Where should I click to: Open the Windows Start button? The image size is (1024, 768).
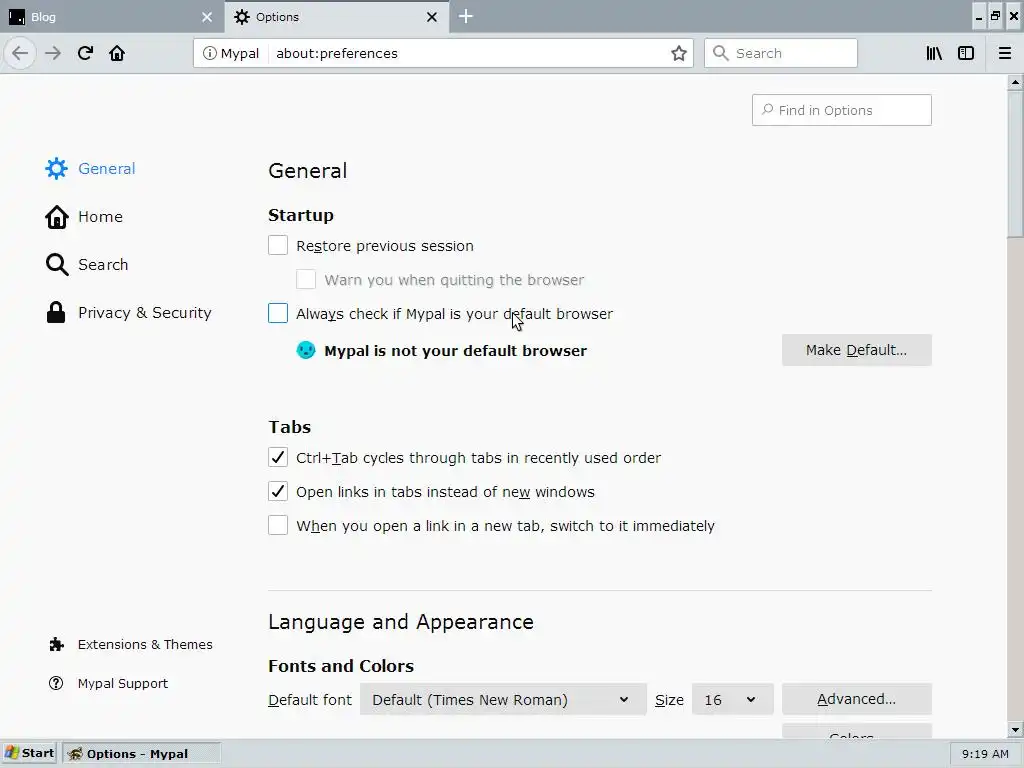(x=30, y=753)
